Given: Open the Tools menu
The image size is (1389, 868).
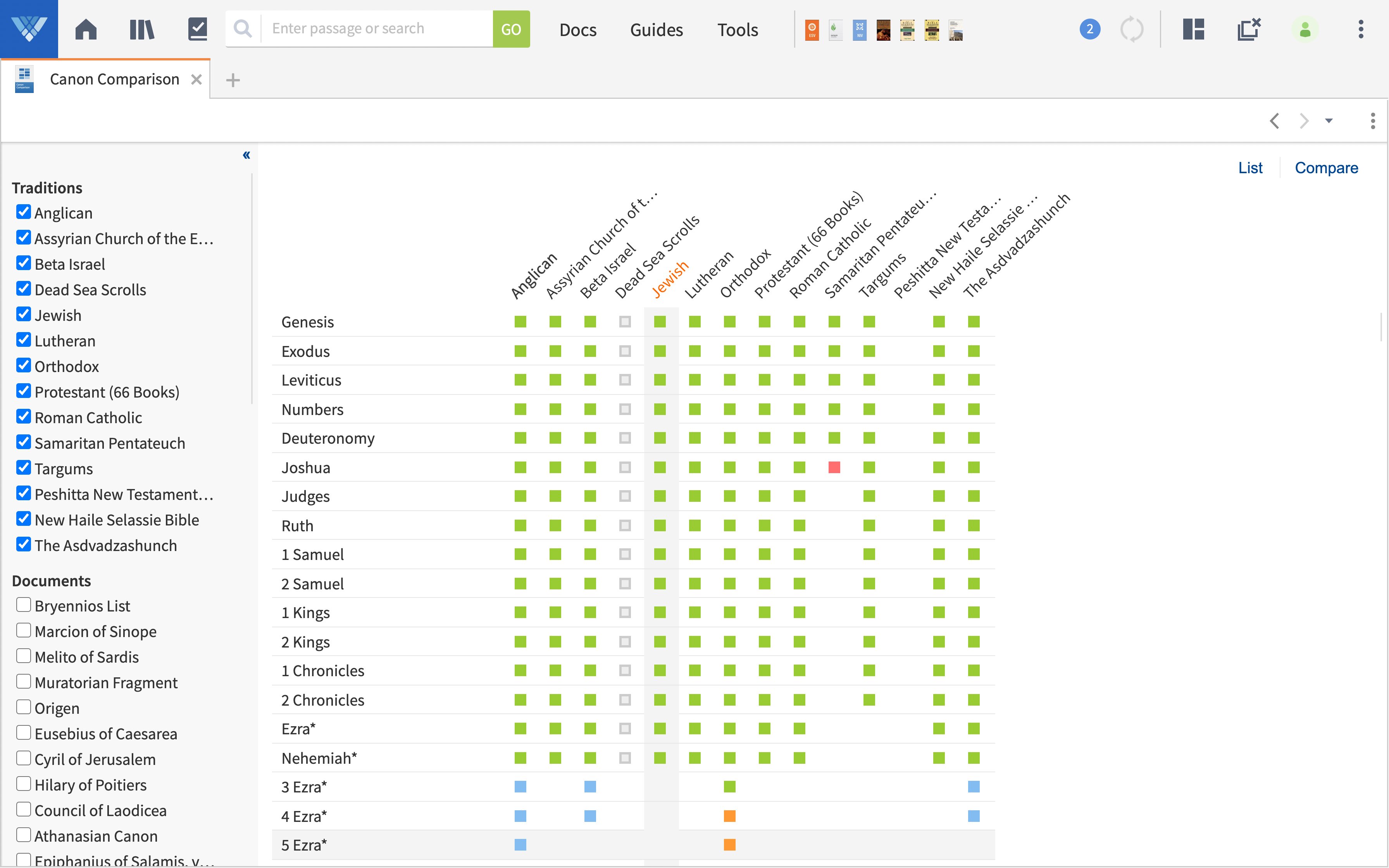Looking at the screenshot, I should (x=738, y=29).
